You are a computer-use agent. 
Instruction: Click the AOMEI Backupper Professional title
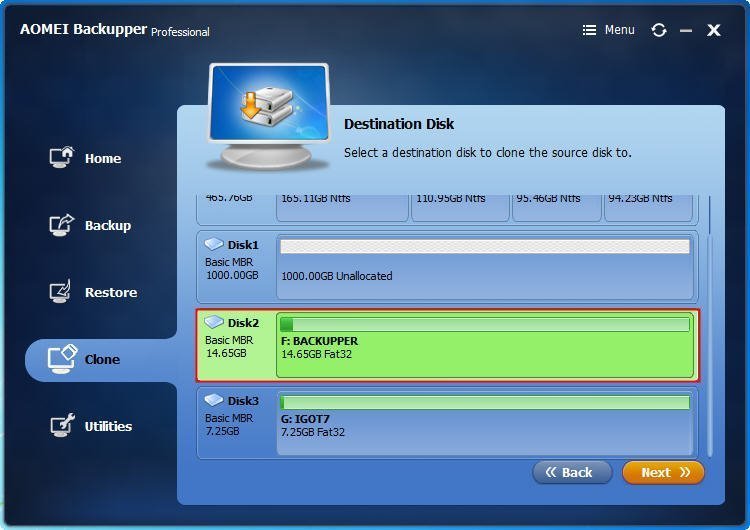(115, 30)
